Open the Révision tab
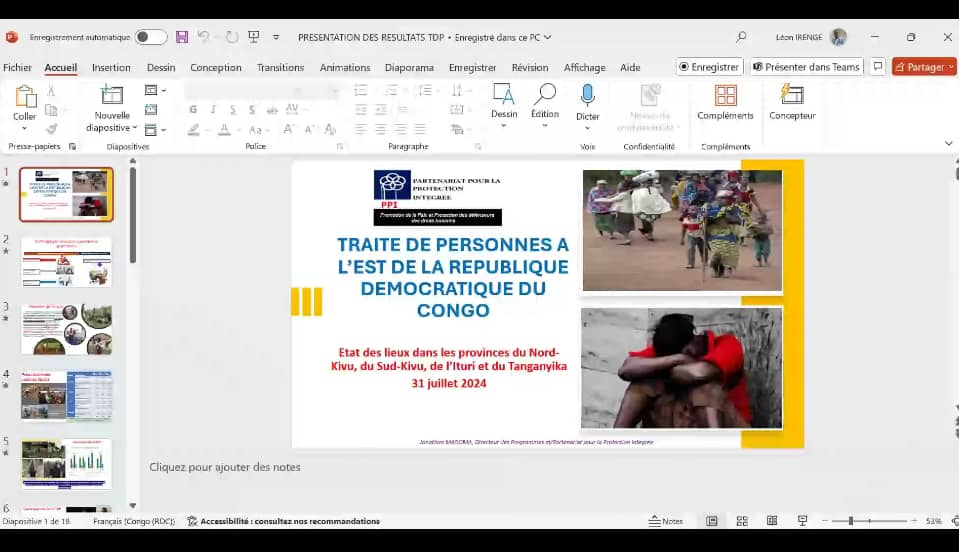 (x=530, y=67)
